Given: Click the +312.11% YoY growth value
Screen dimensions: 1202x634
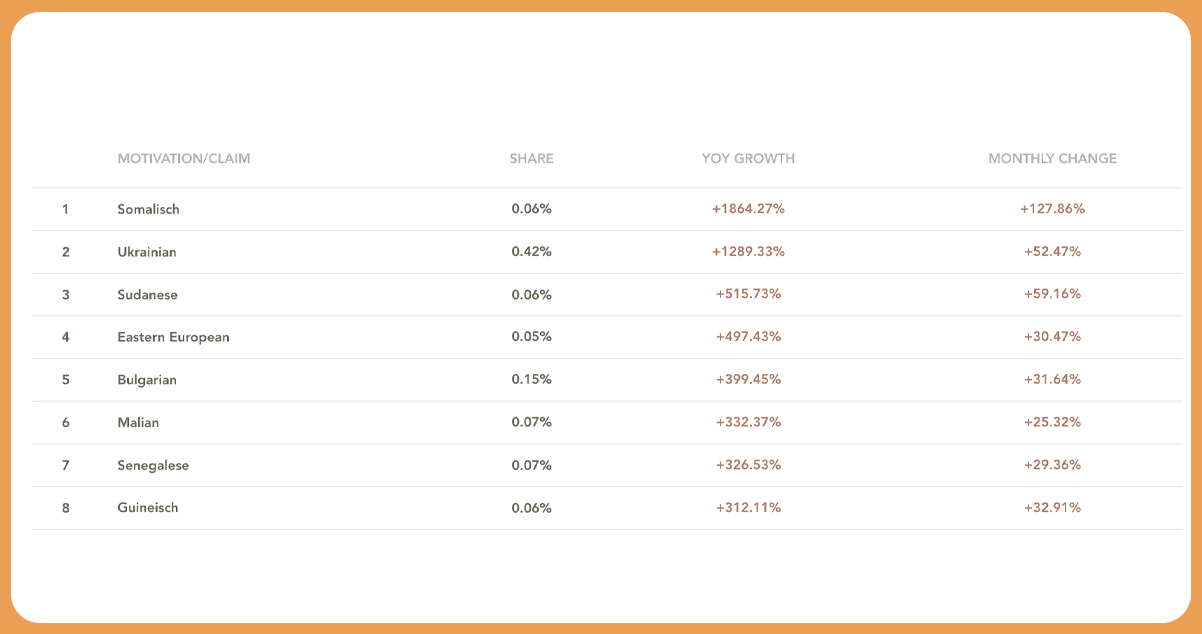Looking at the screenshot, I should coord(748,508).
